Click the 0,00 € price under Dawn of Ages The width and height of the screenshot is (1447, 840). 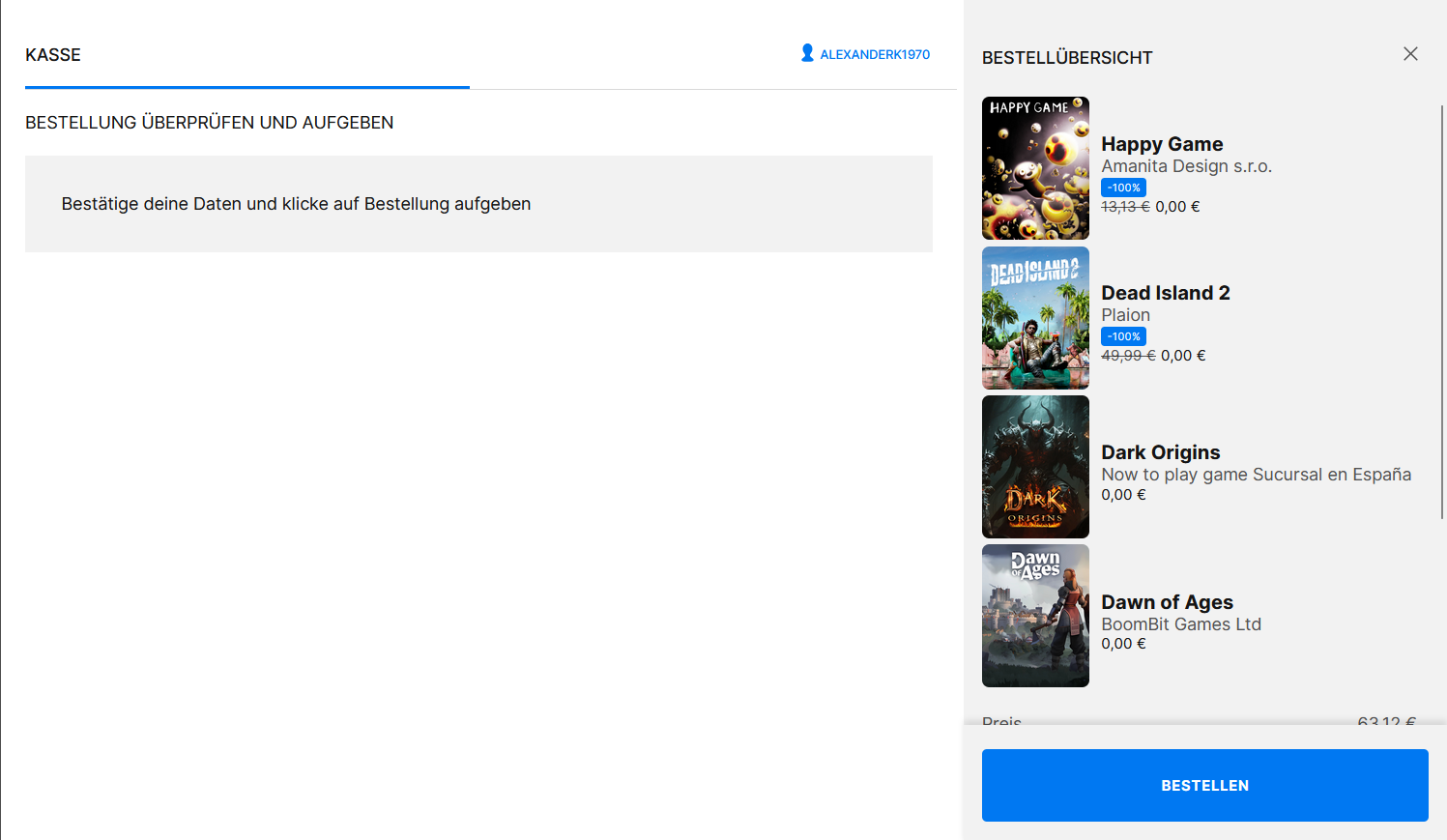tap(1123, 644)
